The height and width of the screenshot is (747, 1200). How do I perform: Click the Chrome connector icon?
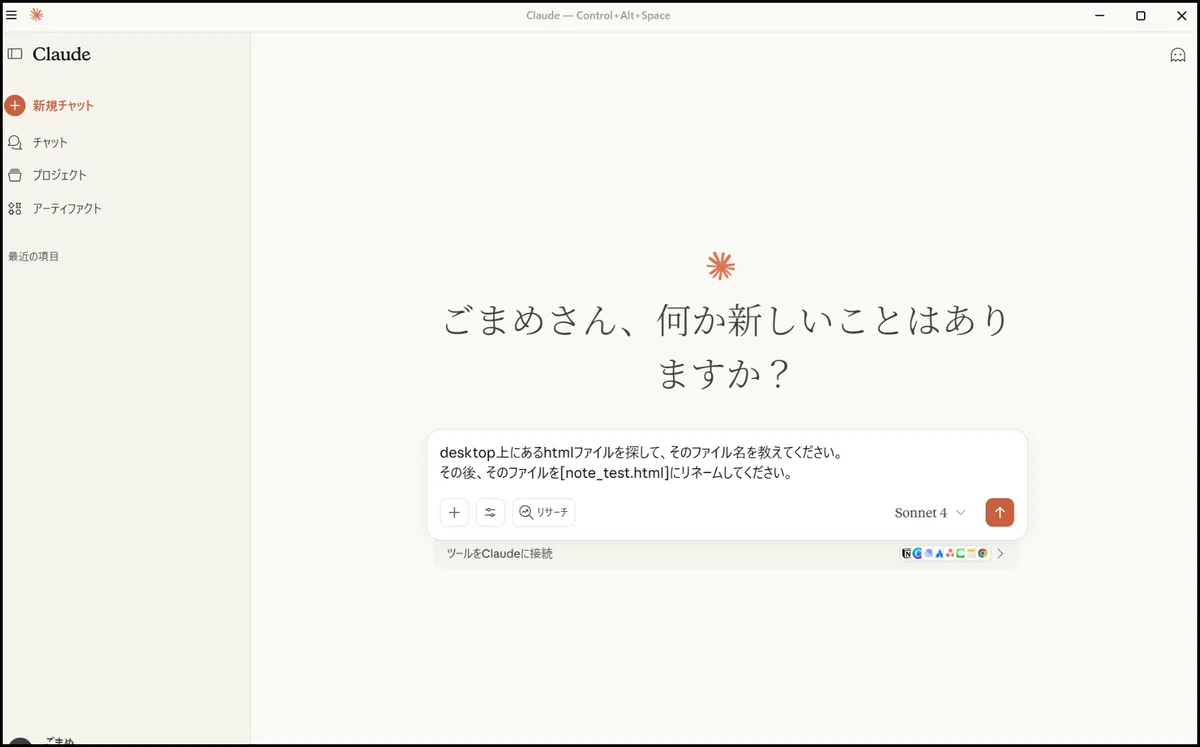(983, 553)
